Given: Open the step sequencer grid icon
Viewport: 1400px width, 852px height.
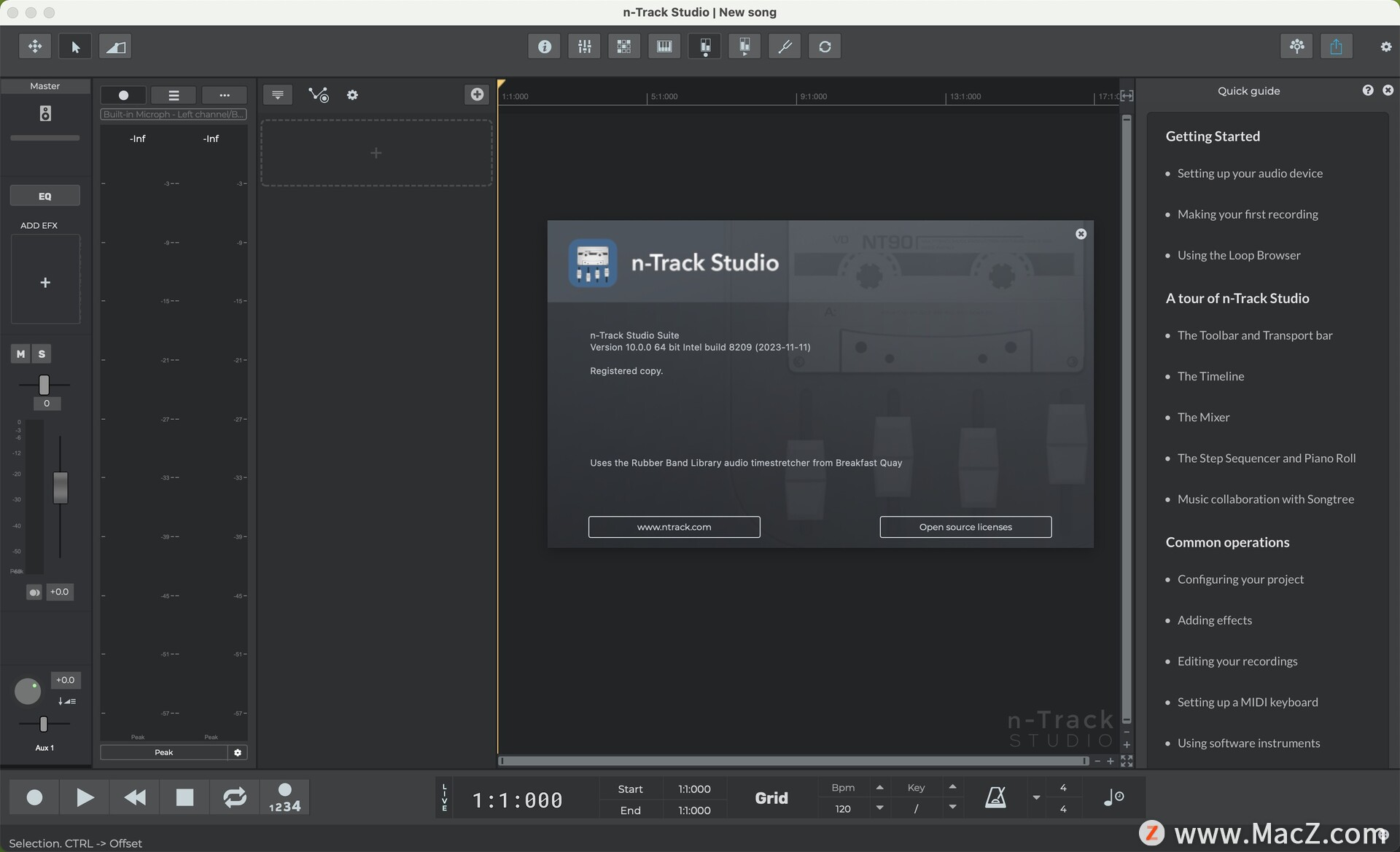Looking at the screenshot, I should pos(624,47).
